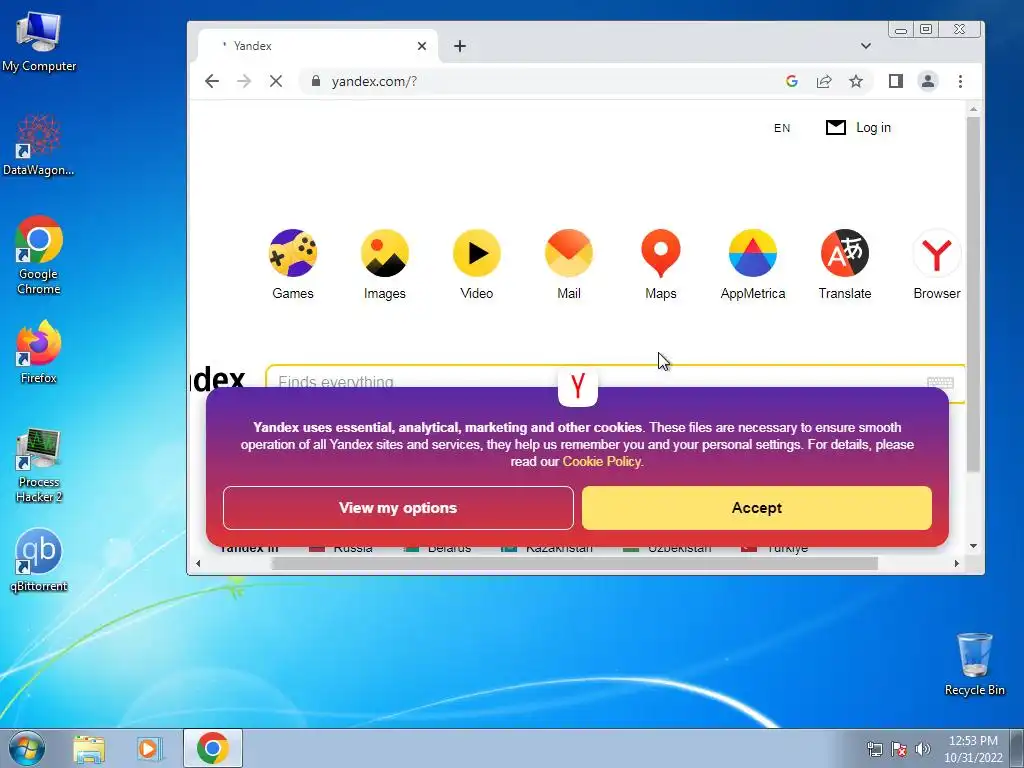Open AppMetrica service icon
1024x768 pixels.
[753, 253]
